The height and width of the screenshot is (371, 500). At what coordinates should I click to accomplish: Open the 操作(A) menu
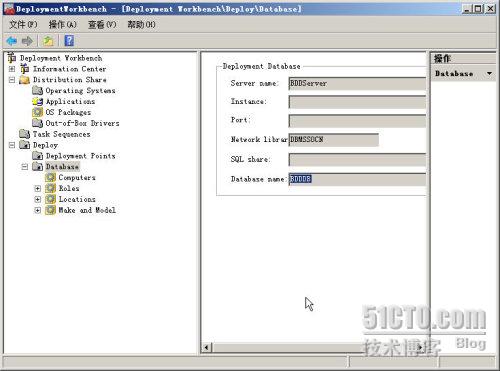click(62, 24)
